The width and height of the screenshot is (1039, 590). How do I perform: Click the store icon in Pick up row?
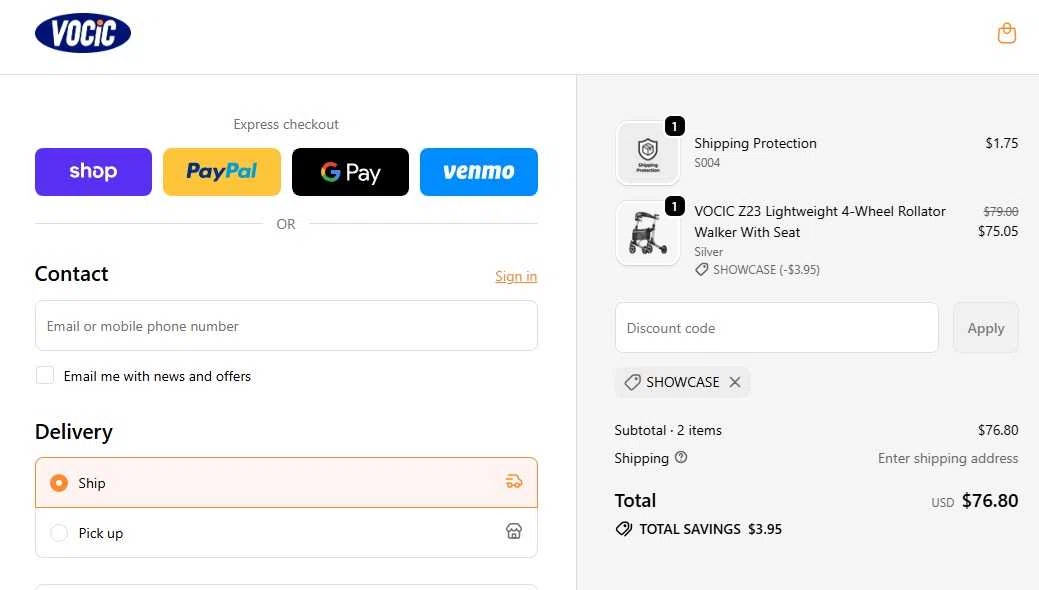(x=514, y=531)
